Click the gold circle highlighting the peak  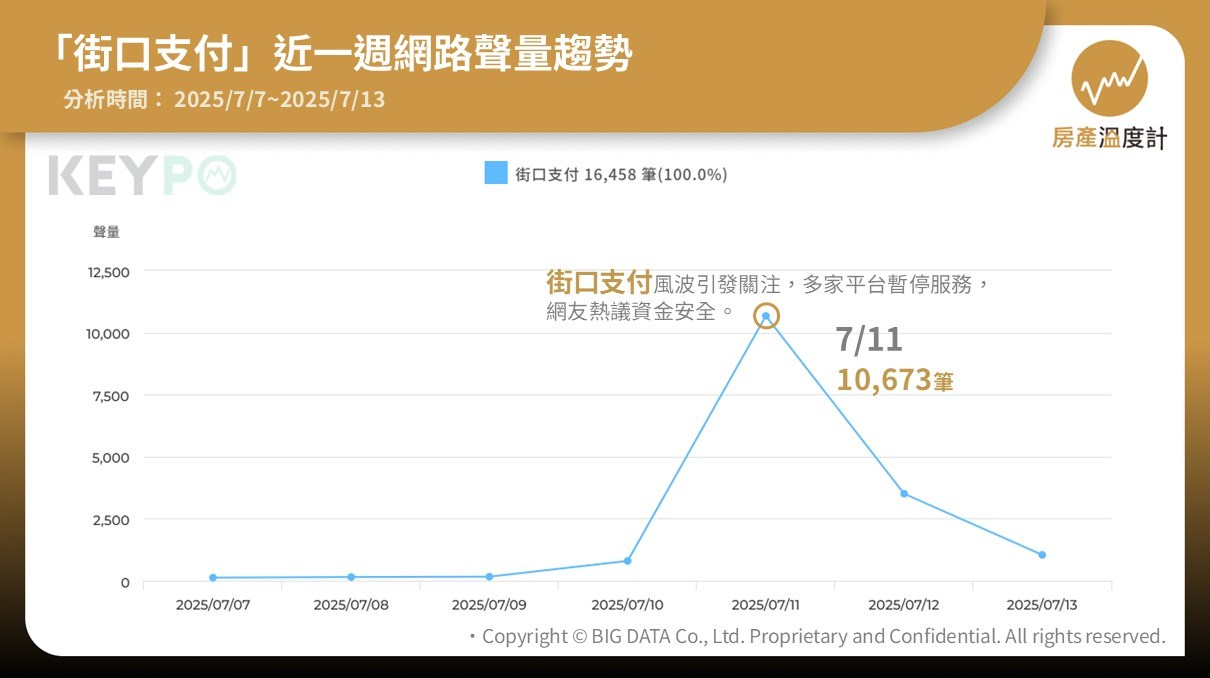click(x=766, y=316)
